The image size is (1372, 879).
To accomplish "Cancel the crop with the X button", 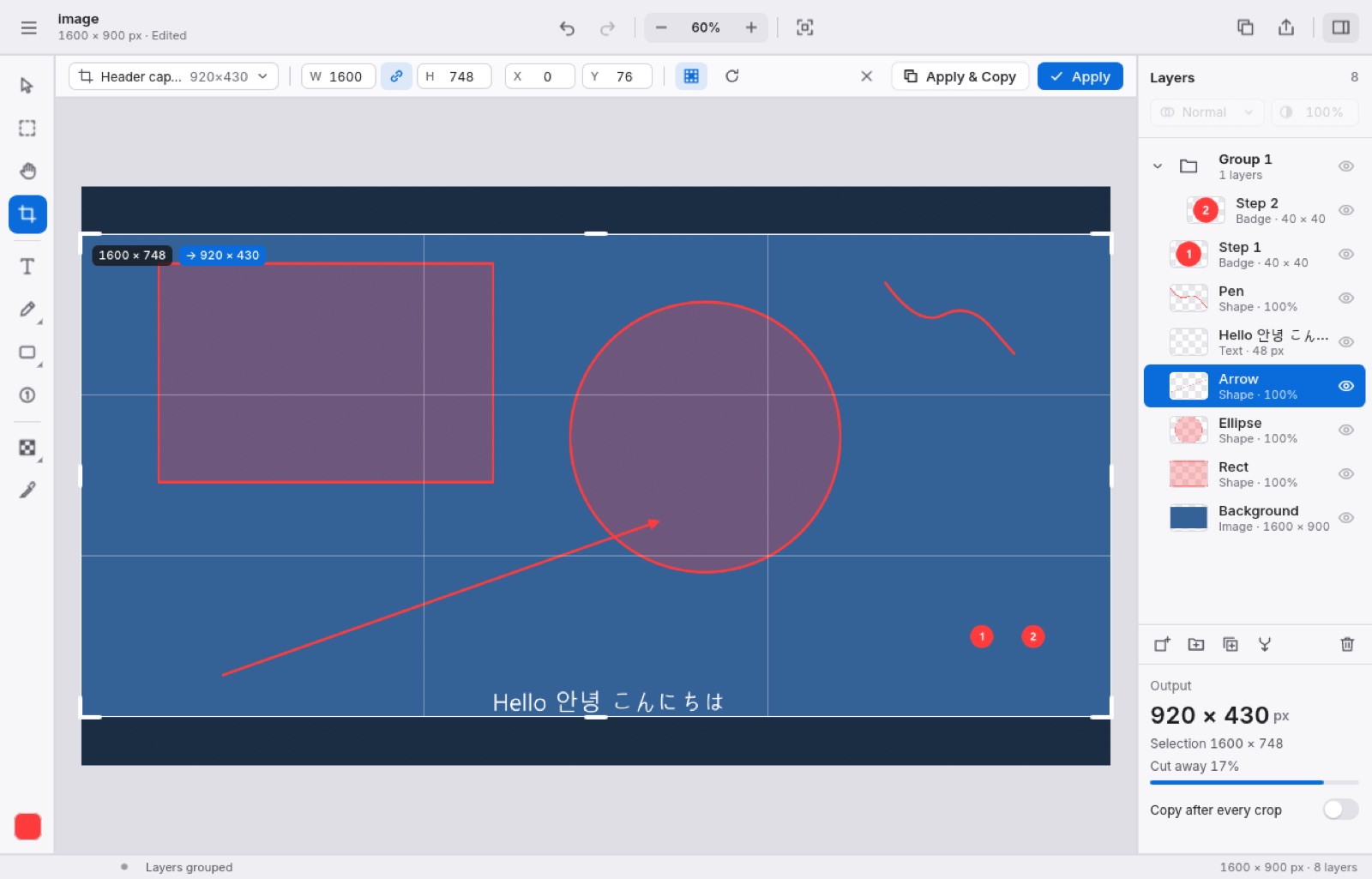I will click(867, 76).
